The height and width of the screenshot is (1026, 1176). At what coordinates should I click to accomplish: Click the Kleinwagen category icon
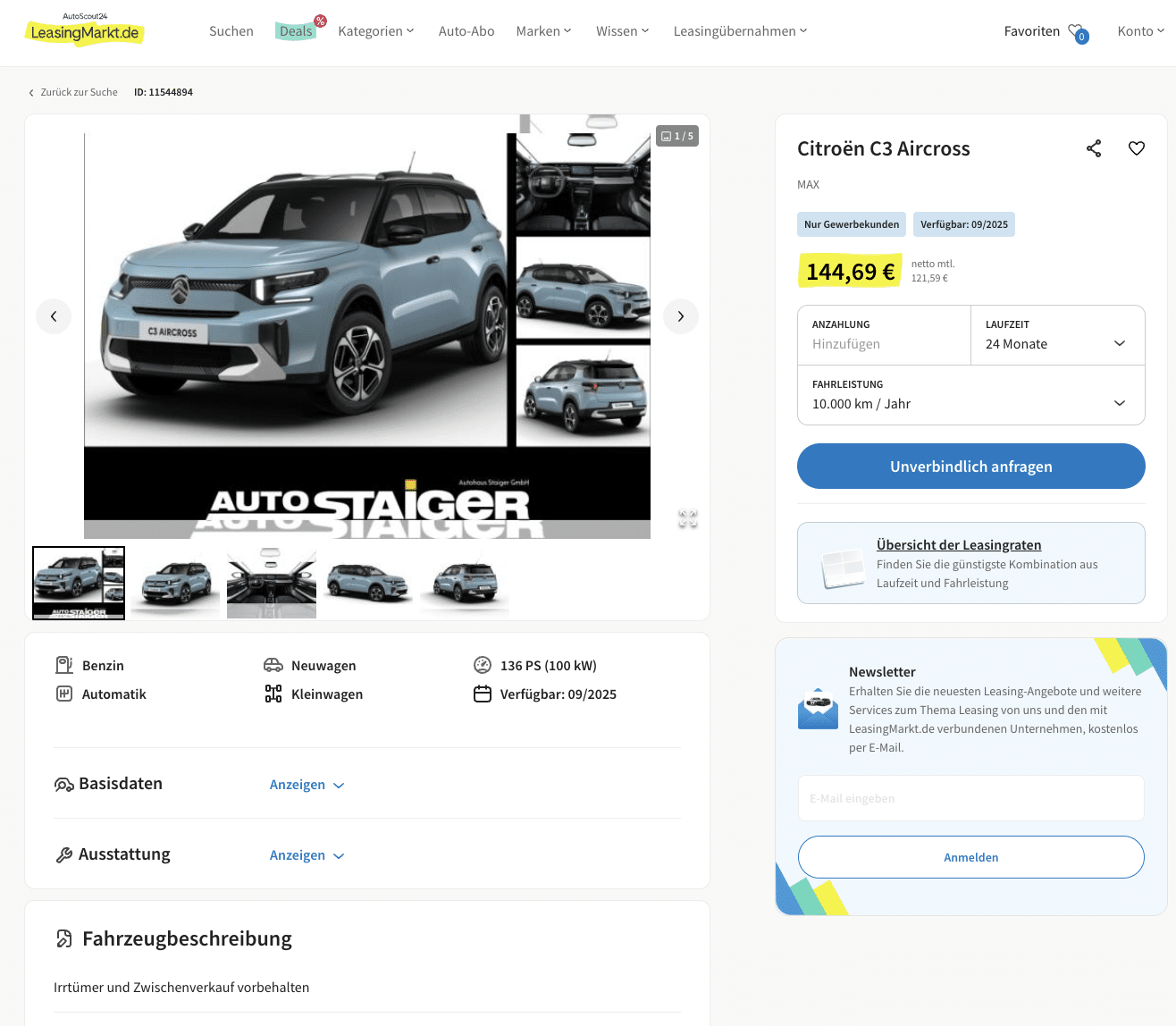[273, 694]
